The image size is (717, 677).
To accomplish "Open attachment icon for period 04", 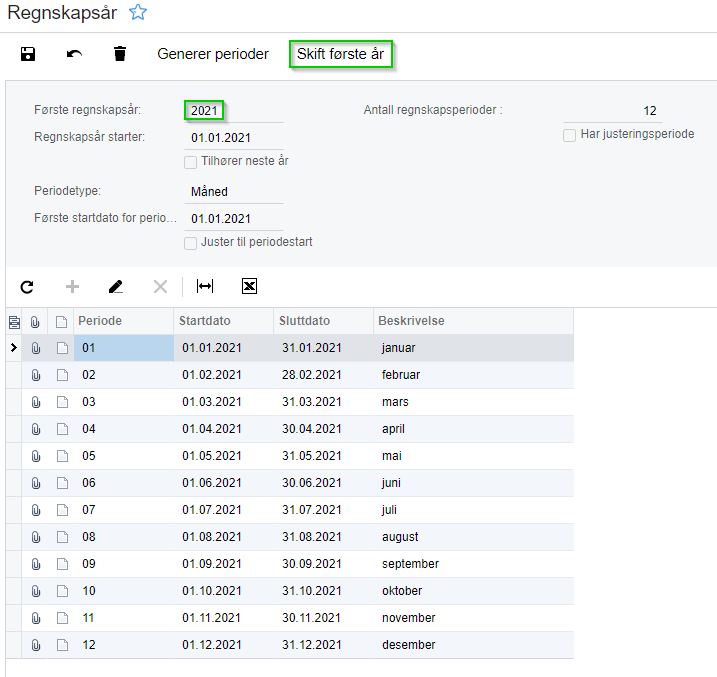I will coord(36,429).
